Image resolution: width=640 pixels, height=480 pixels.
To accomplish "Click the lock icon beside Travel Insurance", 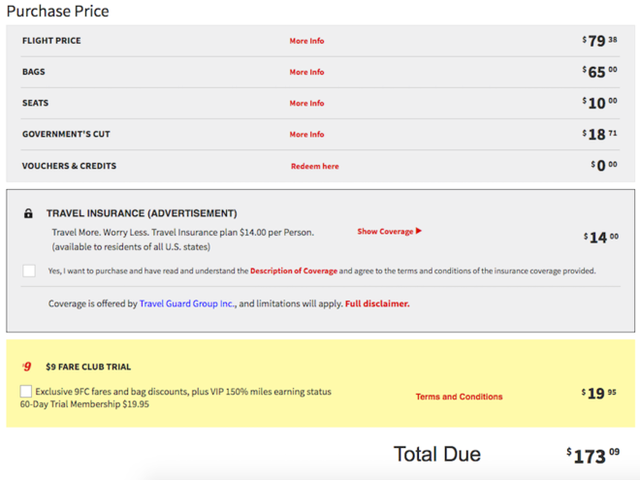I will [x=29, y=213].
